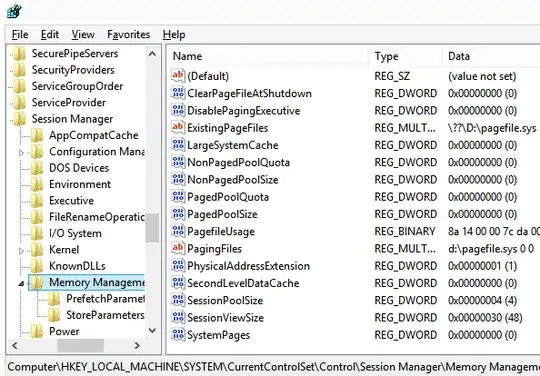Click the ExistingPageFiles string icon
Screen dimensions: 540x376
178,127
